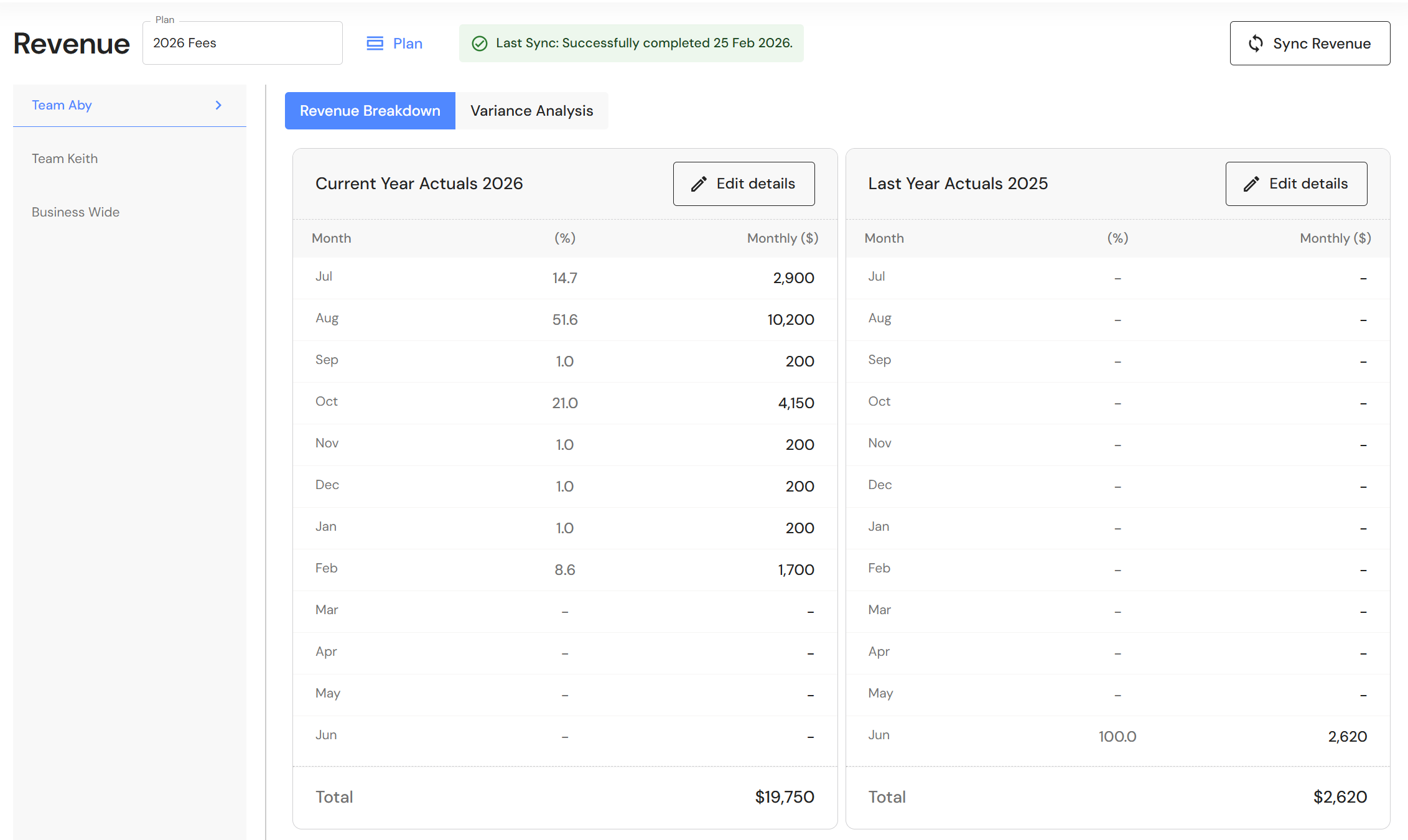Open the Plan link
The width and height of the screenshot is (1408, 840).
[x=408, y=44]
